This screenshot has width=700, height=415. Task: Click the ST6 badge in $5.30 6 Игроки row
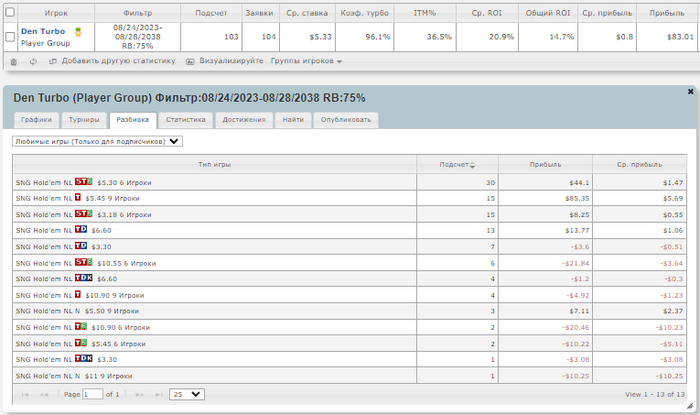click(x=83, y=182)
